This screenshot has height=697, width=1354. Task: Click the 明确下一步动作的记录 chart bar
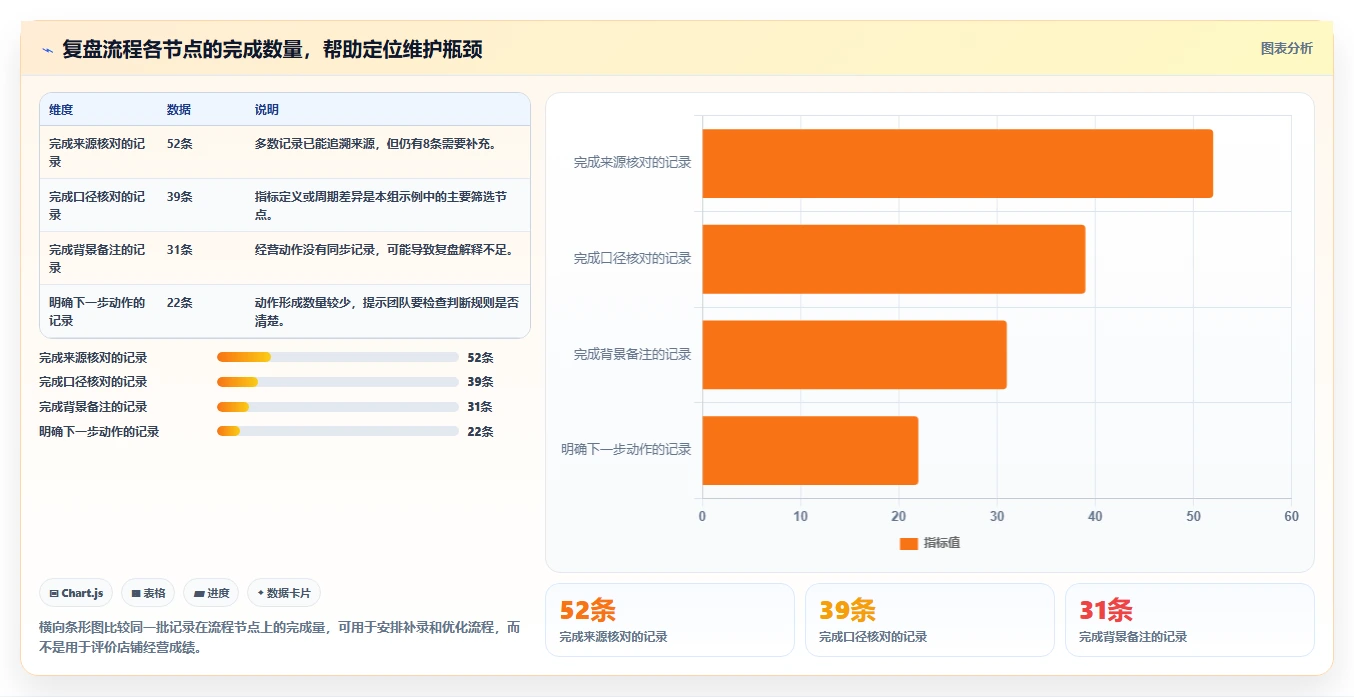(x=810, y=451)
